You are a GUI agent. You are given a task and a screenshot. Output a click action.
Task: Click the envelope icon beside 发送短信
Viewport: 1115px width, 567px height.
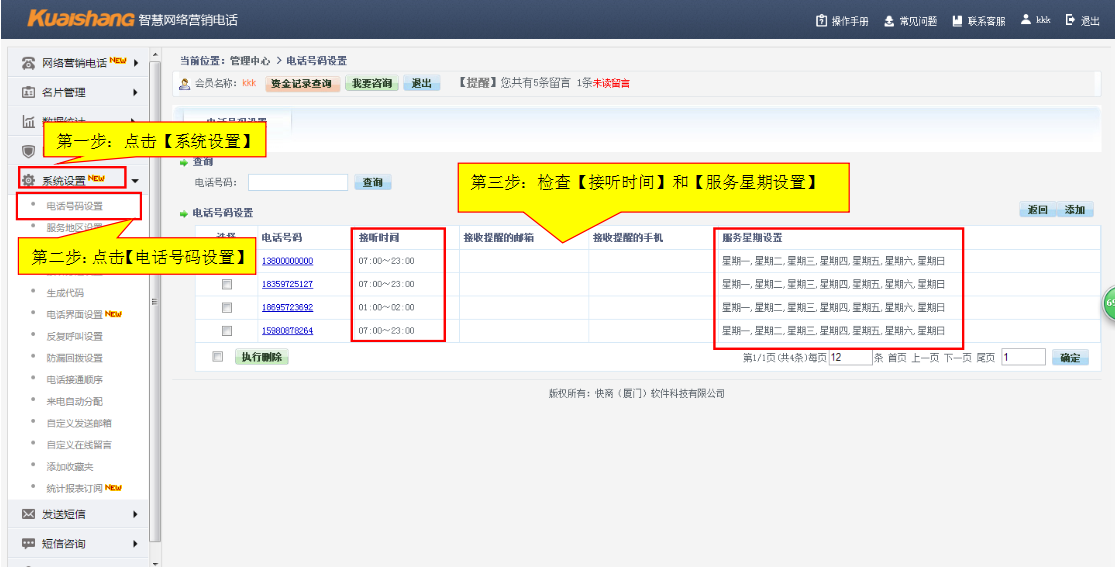pos(28,514)
